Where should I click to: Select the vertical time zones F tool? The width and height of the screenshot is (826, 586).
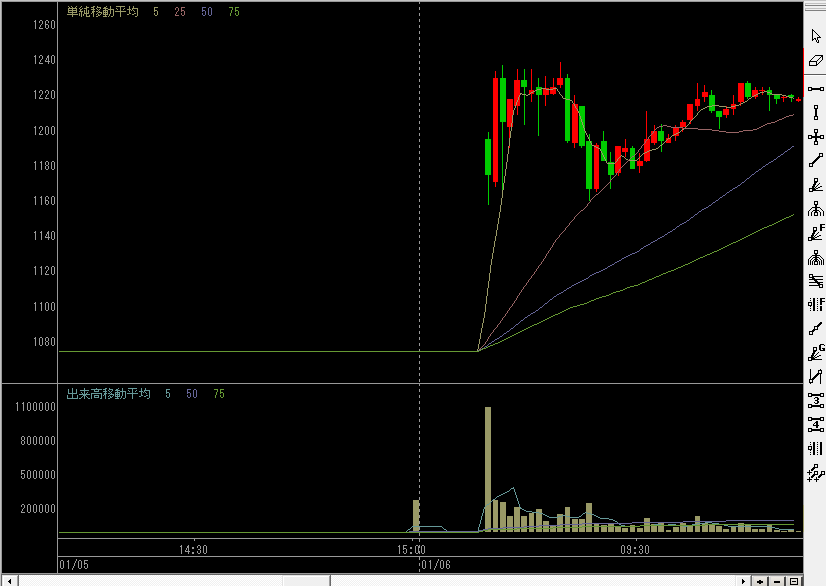click(815, 305)
